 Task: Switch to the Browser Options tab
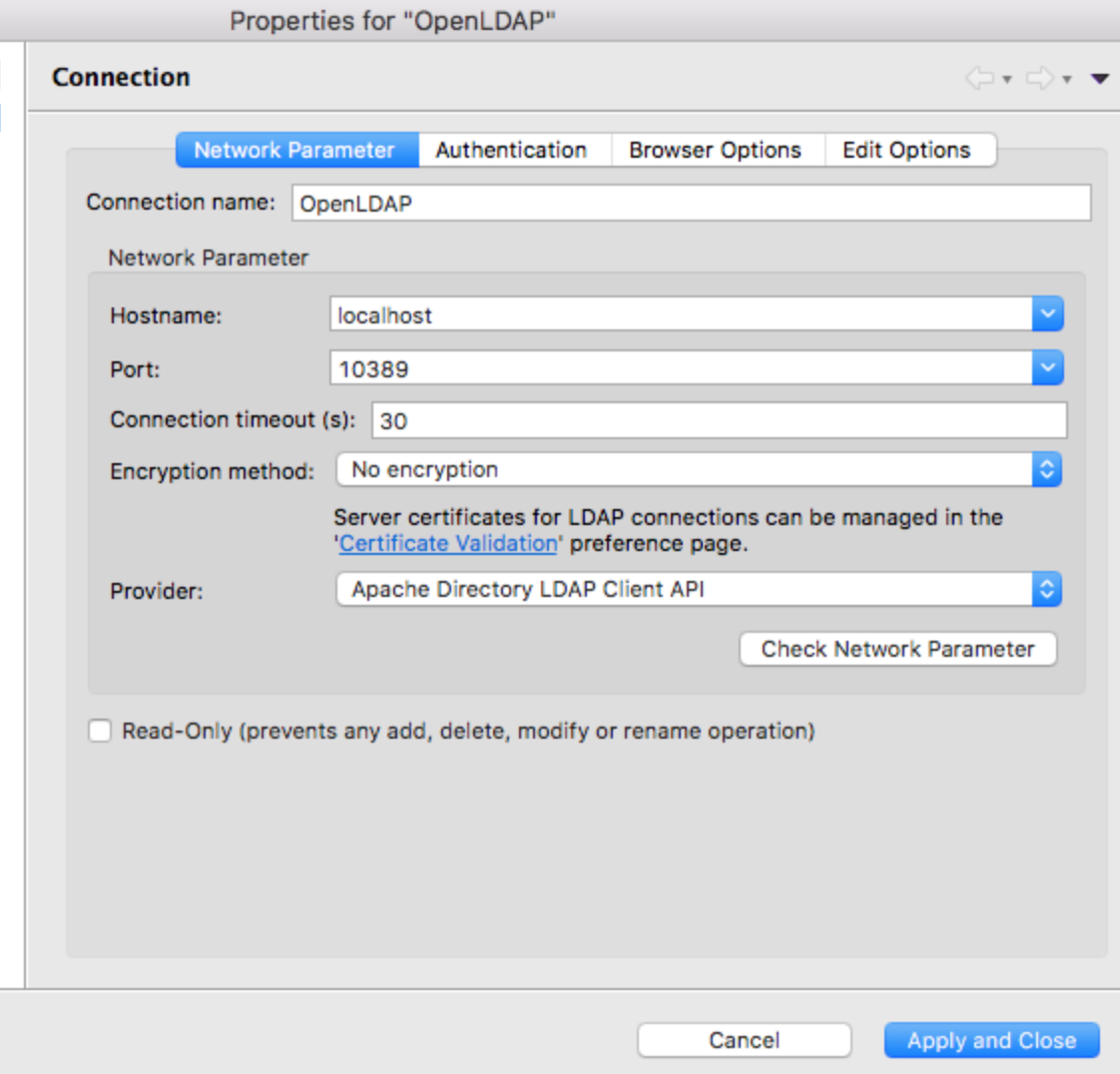[715, 150]
